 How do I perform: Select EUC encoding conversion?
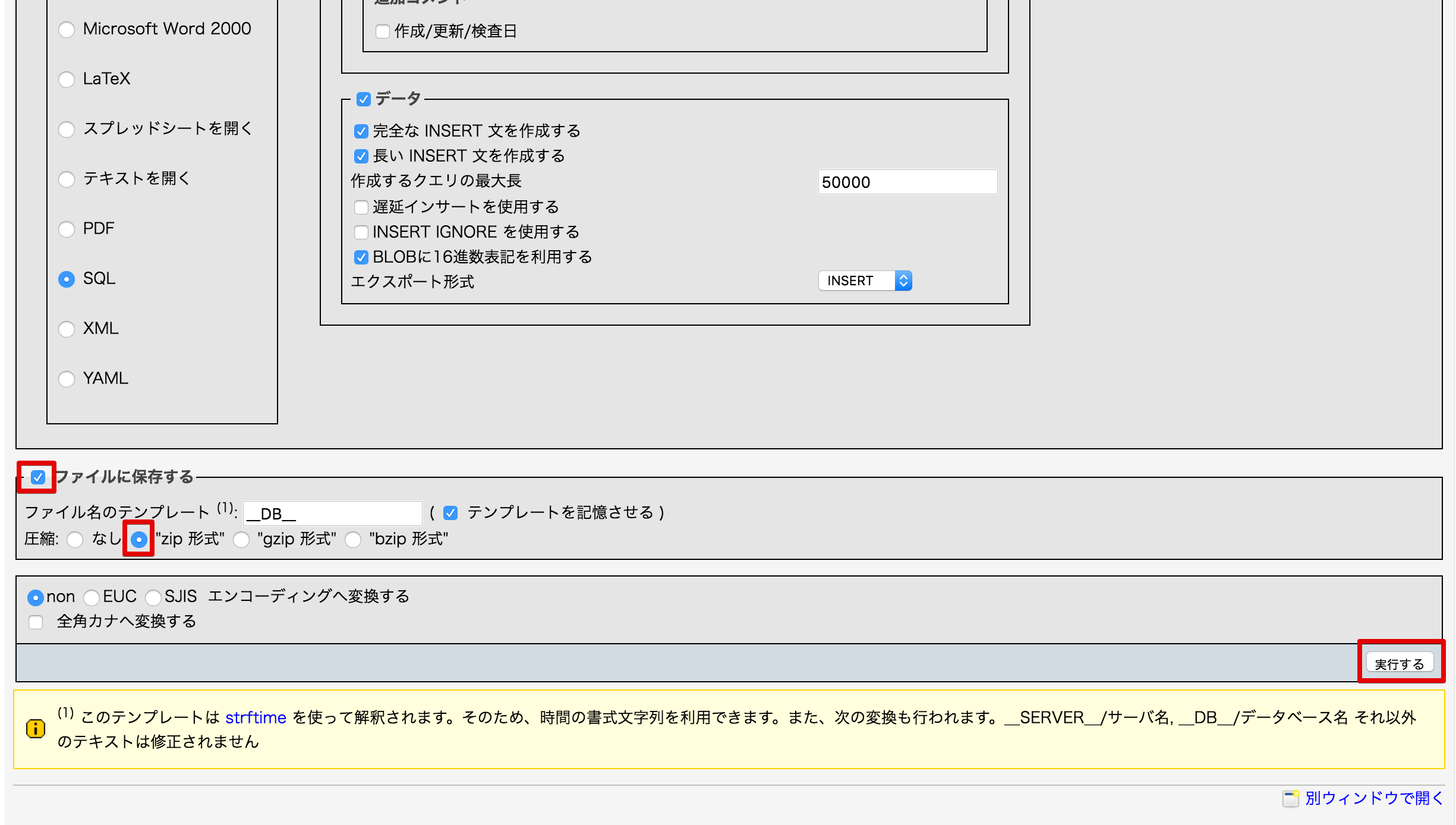tap(91, 597)
